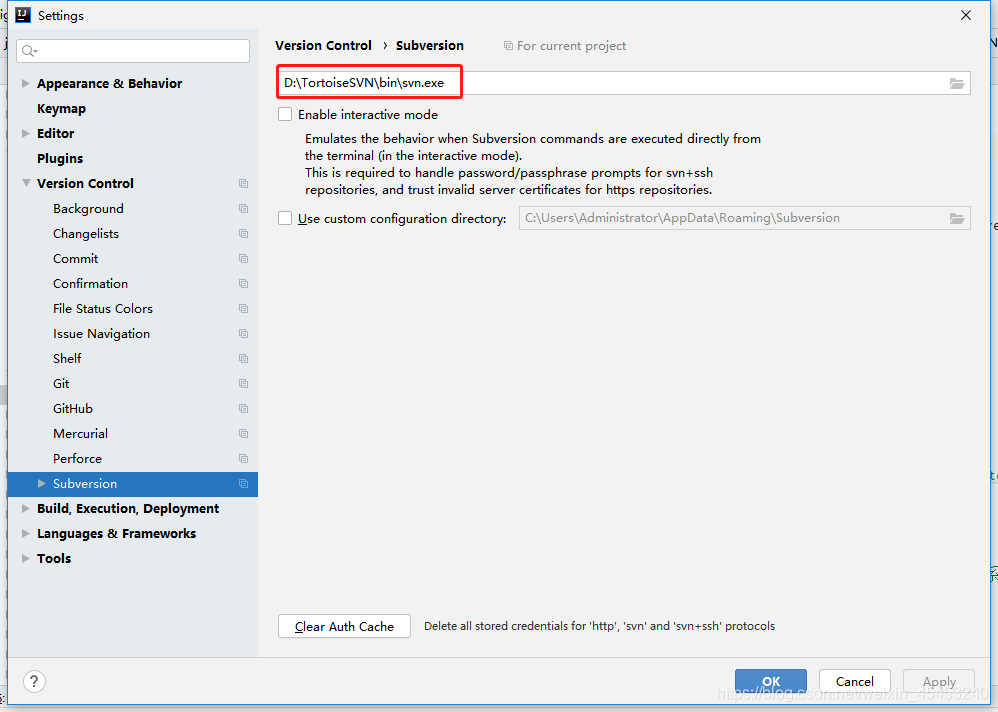Viewport: 998px width, 712px height.
Task: Open help with the question mark button
Action: (34, 681)
